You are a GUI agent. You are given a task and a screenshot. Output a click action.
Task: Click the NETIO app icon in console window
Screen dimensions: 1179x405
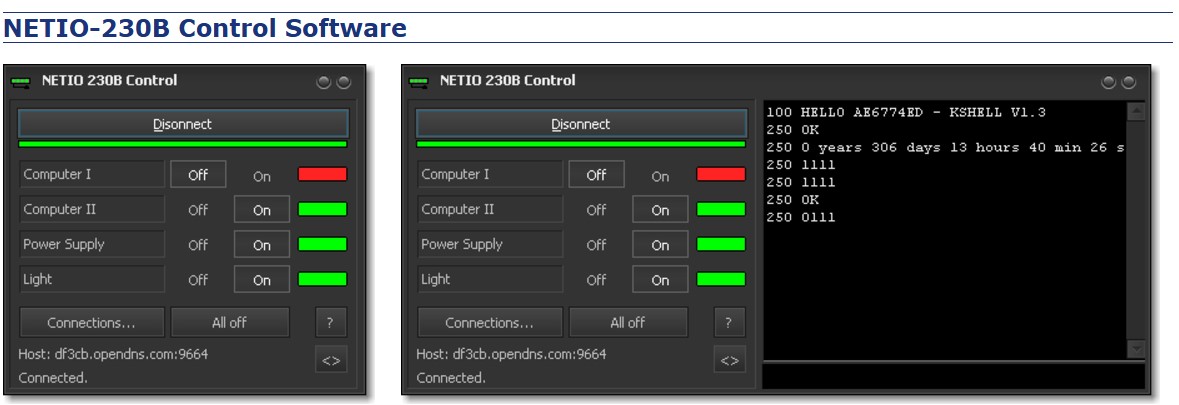(418, 81)
